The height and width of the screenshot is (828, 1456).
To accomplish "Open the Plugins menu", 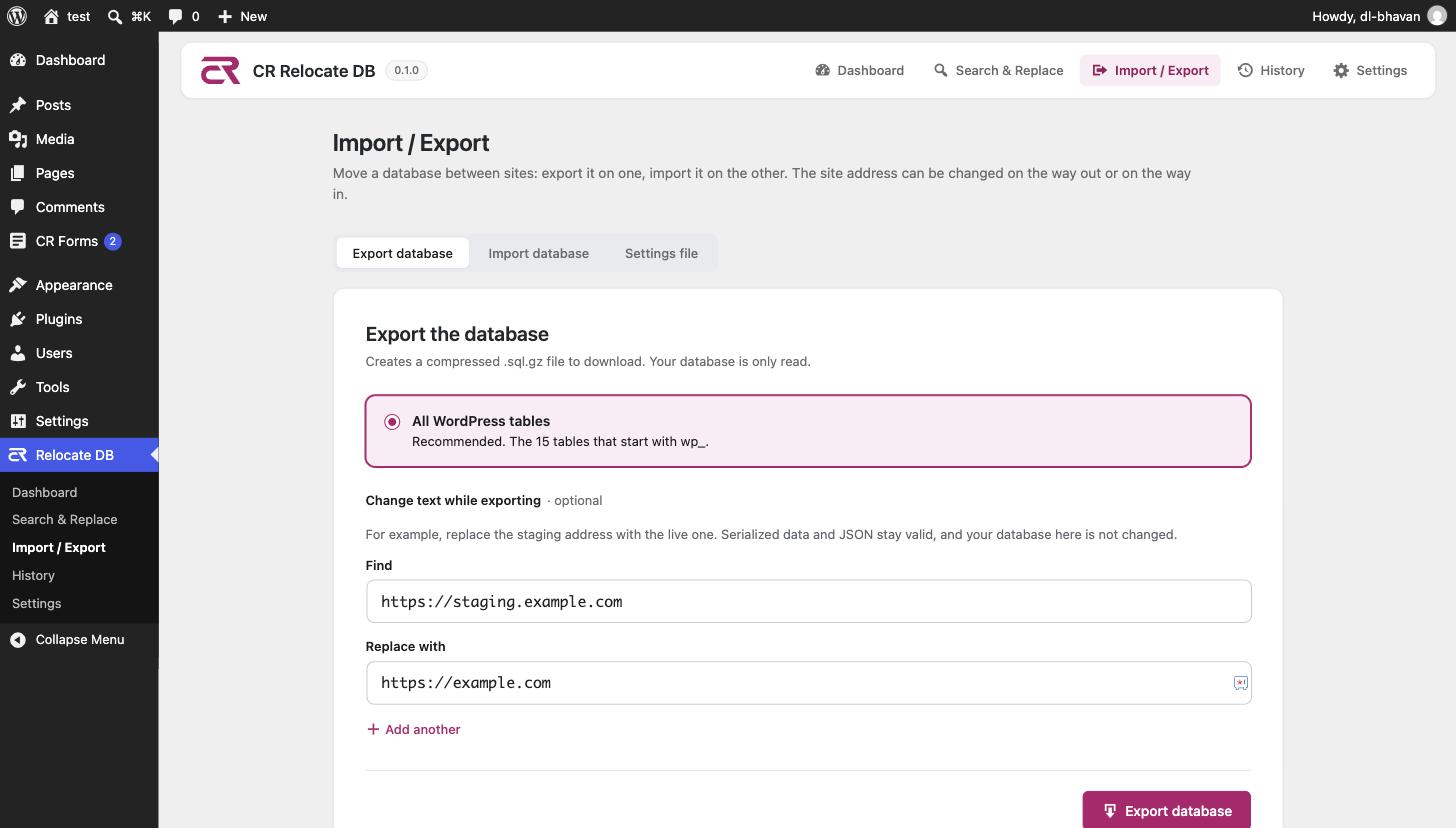I will pyautogui.click(x=79, y=319).
